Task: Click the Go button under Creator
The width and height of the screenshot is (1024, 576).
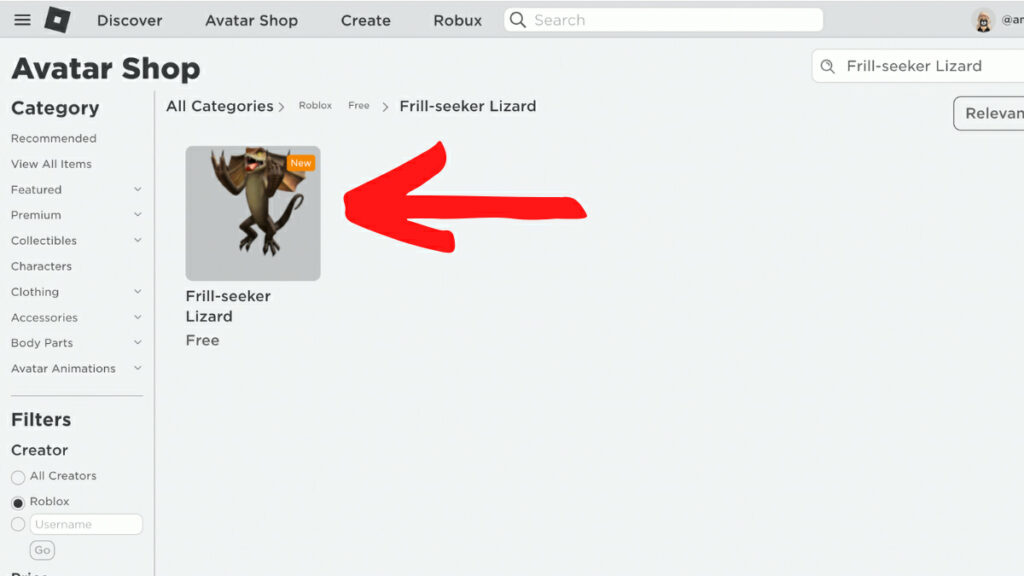Action: point(42,550)
